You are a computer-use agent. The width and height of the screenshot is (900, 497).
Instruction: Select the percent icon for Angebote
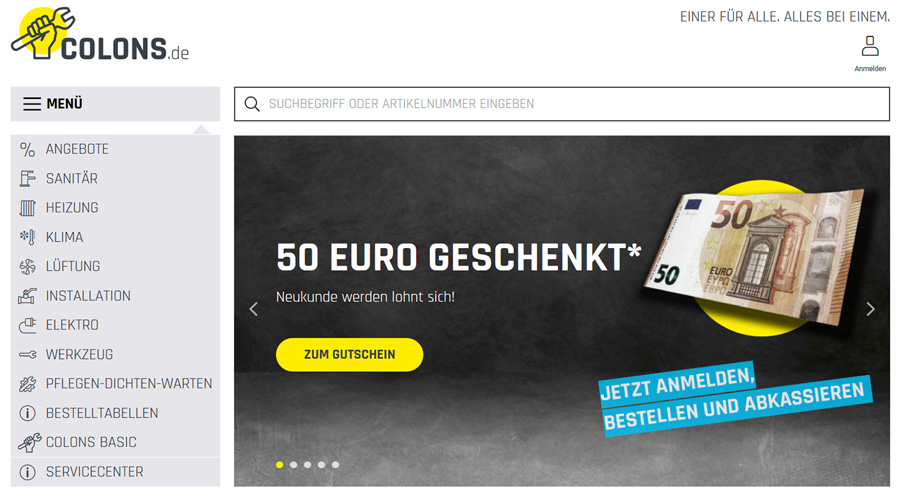click(x=27, y=149)
